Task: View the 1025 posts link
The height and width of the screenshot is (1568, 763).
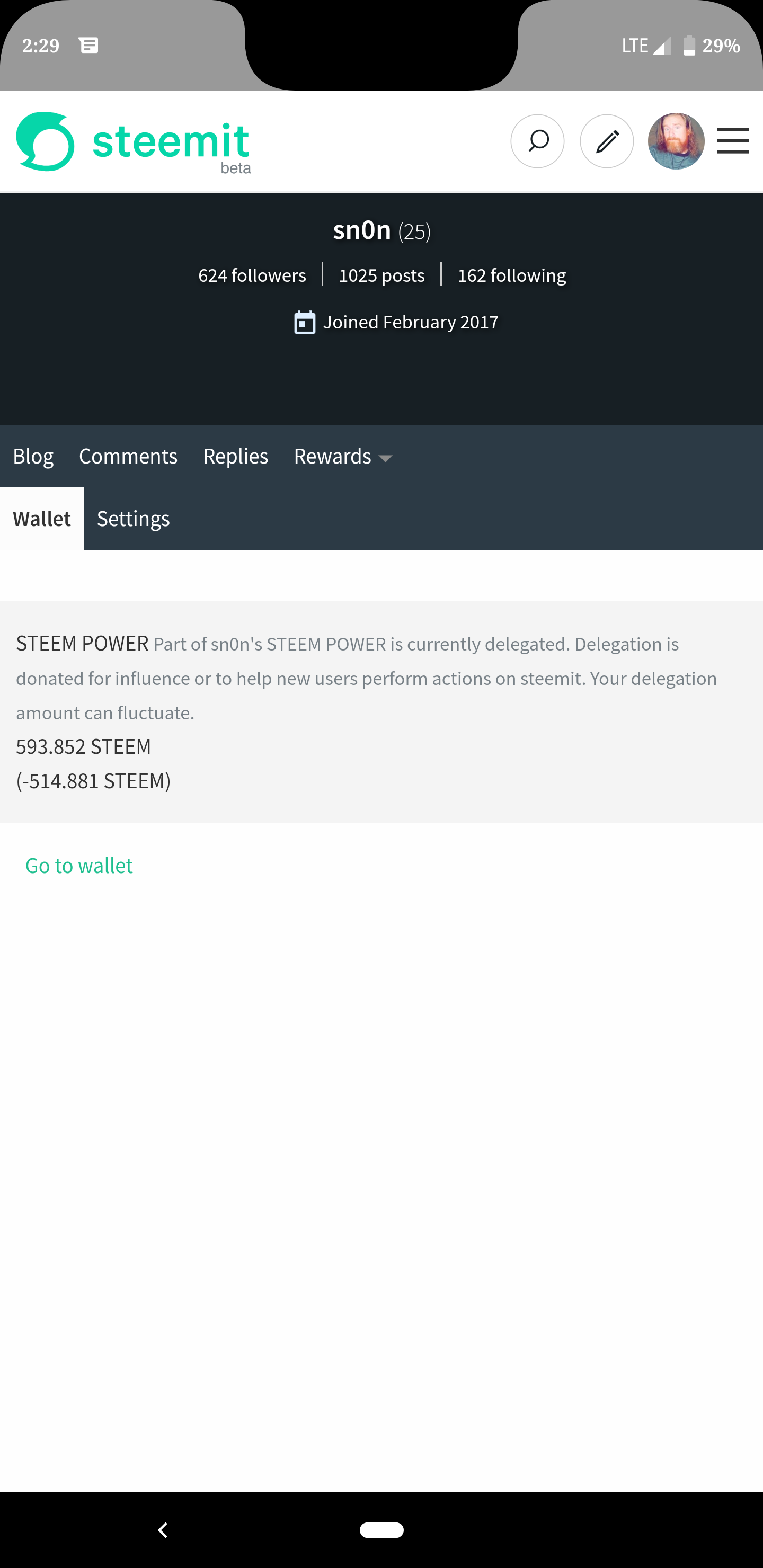Action: click(x=382, y=275)
